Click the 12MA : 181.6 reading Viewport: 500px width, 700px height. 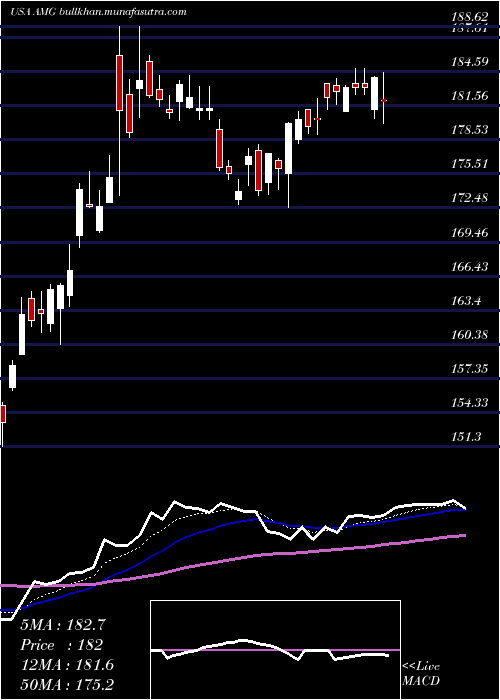(x=67, y=665)
